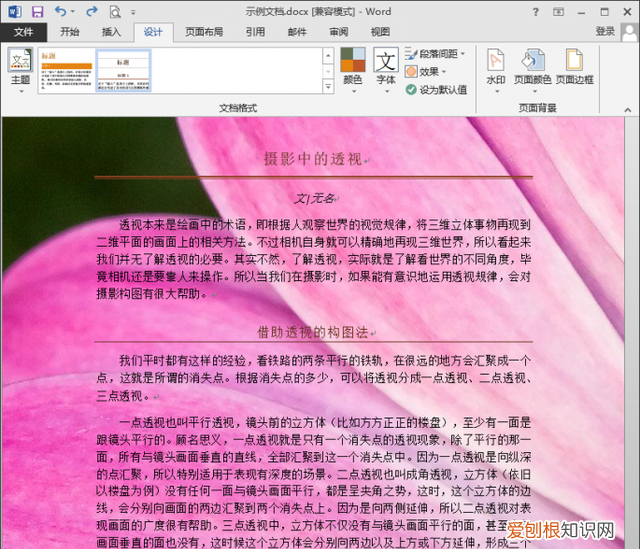The width and height of the screenshot is (640, 549).
Task: Open the 效果 theme effects menu
Action: coord(426,72)
